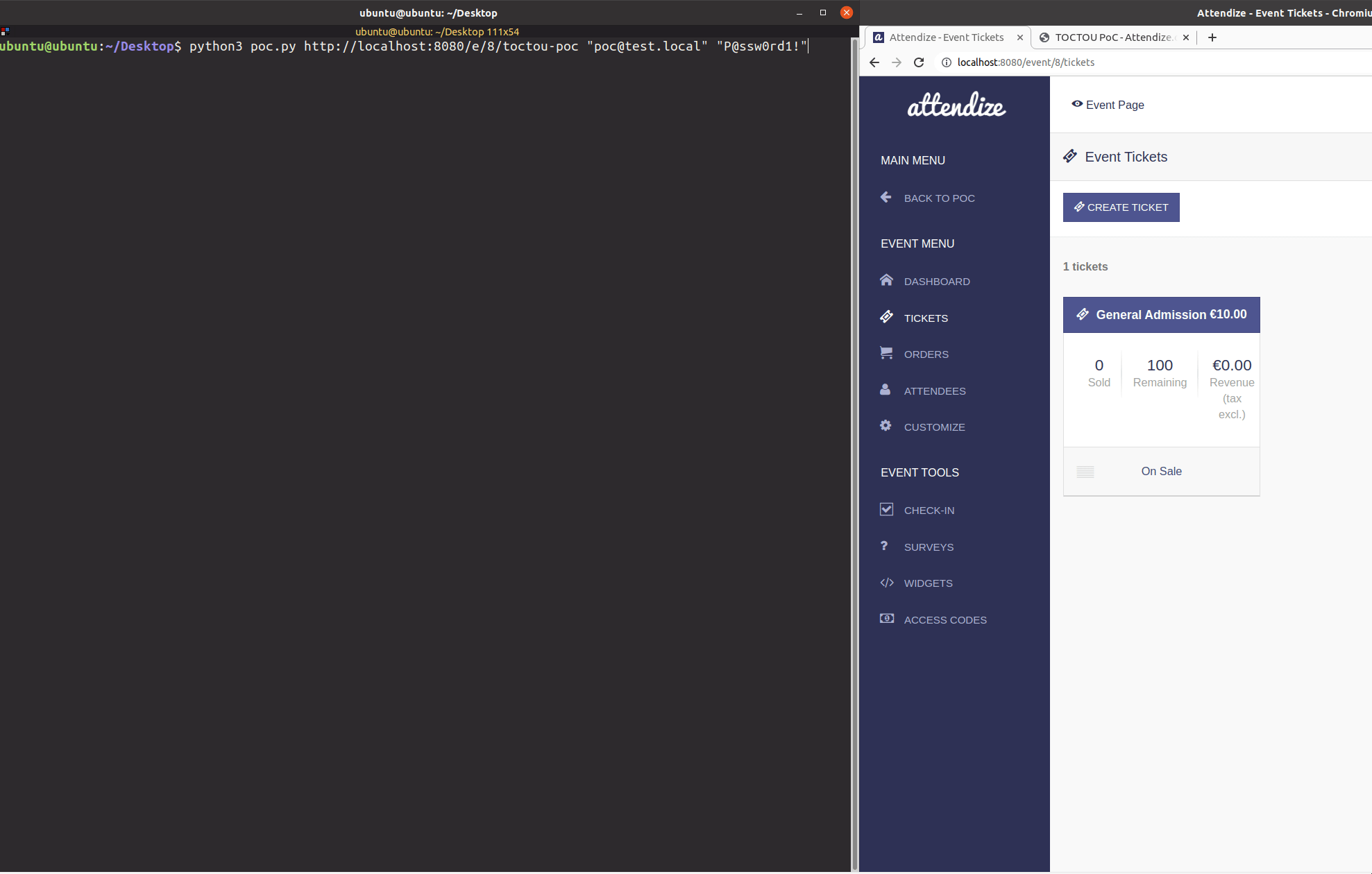The width and height of the screenshot is (1372, 874).
Task: Open the Dashboard home icon
Action: tap(886, 280)
